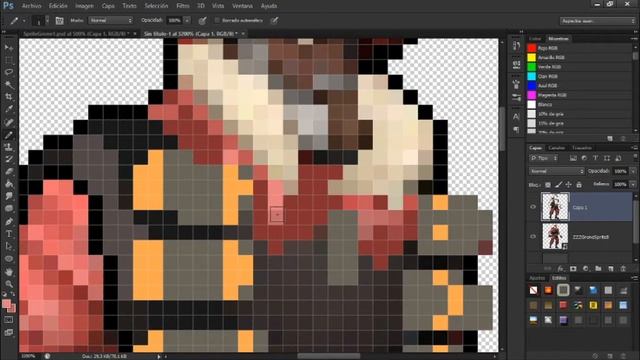
Task: Select the Eyedropper tool
Action: [9, 109]
